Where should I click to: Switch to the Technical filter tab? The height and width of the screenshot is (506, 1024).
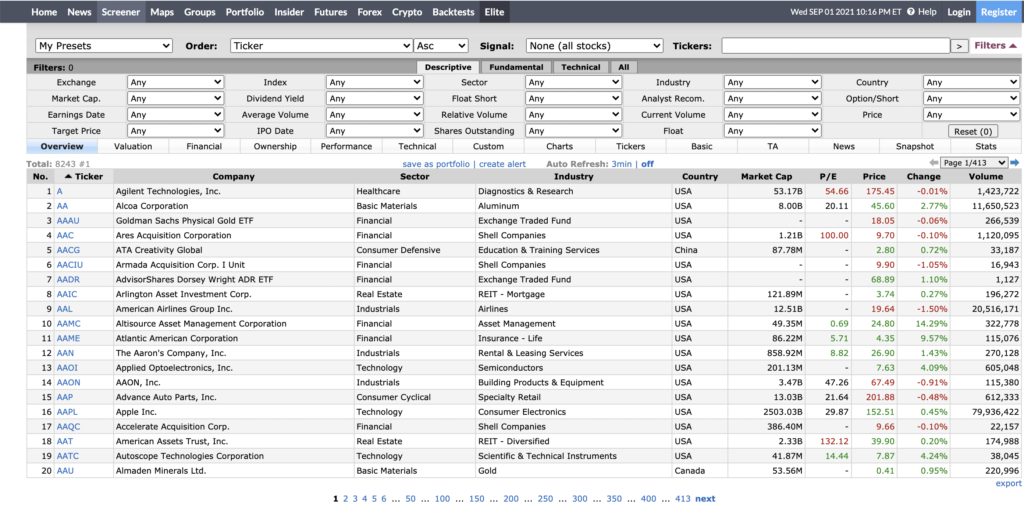point(581,67)
